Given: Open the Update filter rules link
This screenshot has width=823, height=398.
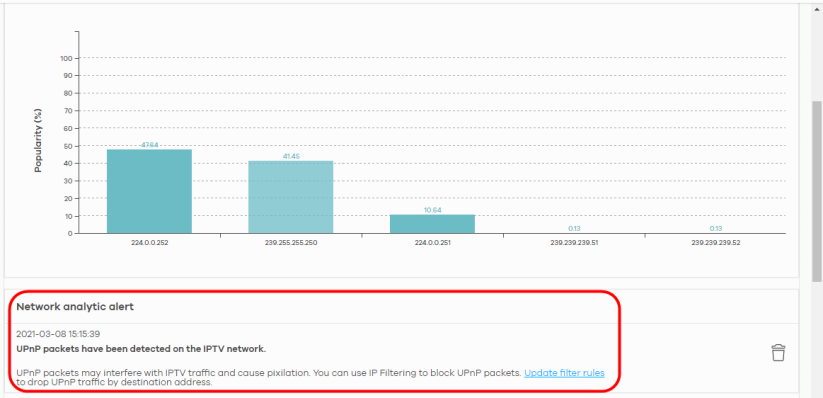Looking at the screenshot, I should pos(564,373).
